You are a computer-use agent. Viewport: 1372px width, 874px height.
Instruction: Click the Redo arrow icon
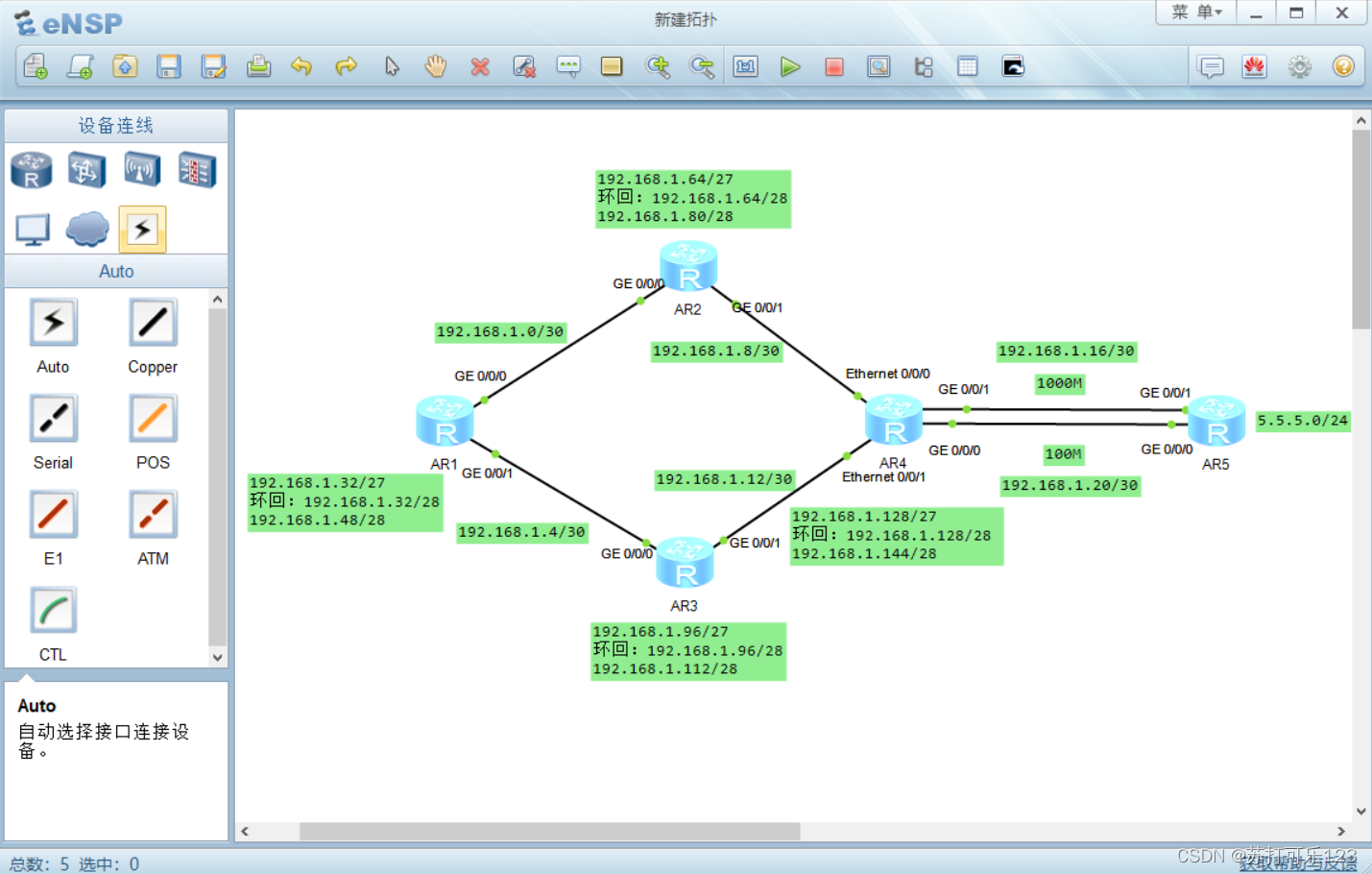346,66
